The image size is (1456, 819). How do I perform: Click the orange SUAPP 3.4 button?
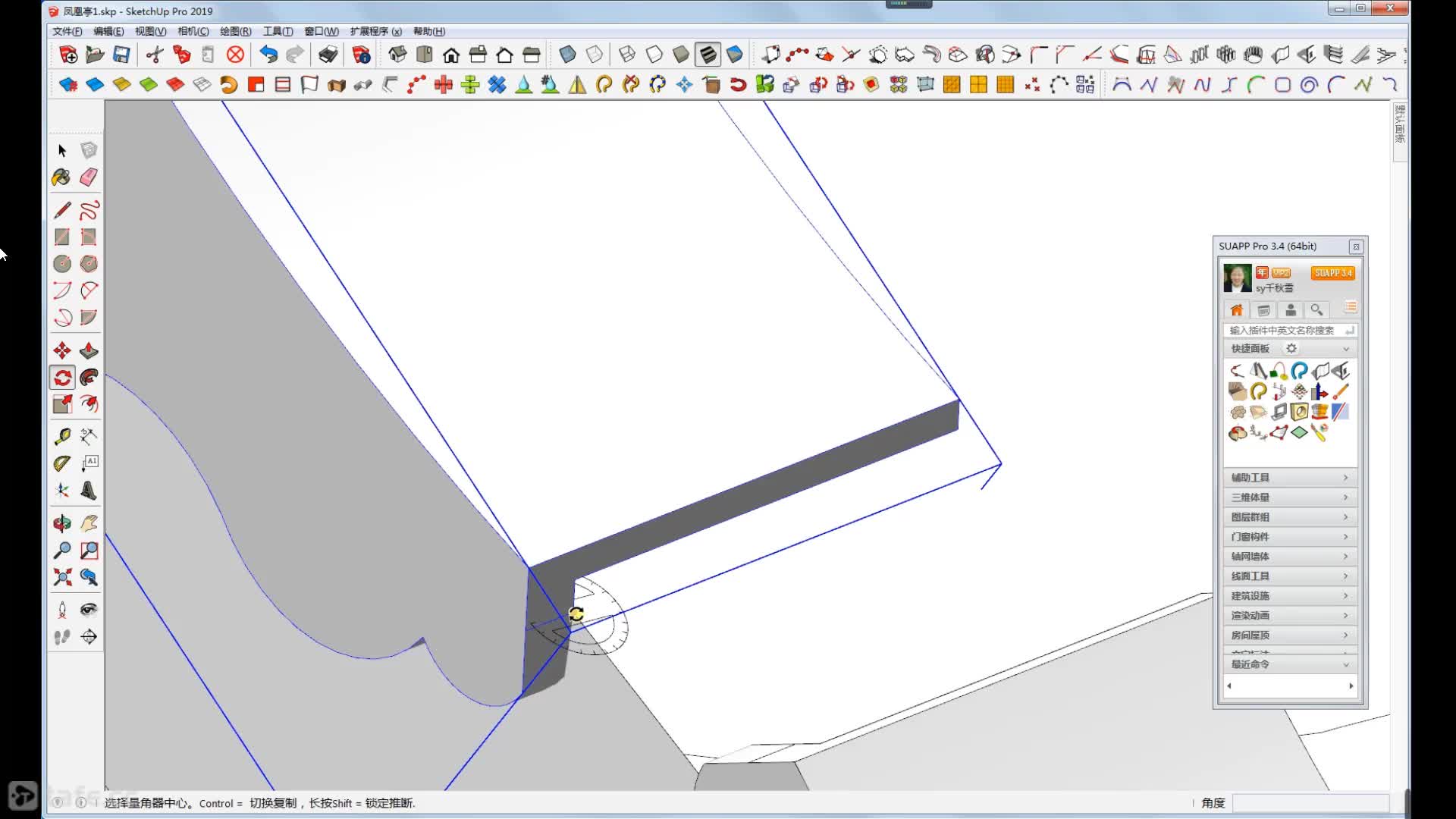[1333, 273]
